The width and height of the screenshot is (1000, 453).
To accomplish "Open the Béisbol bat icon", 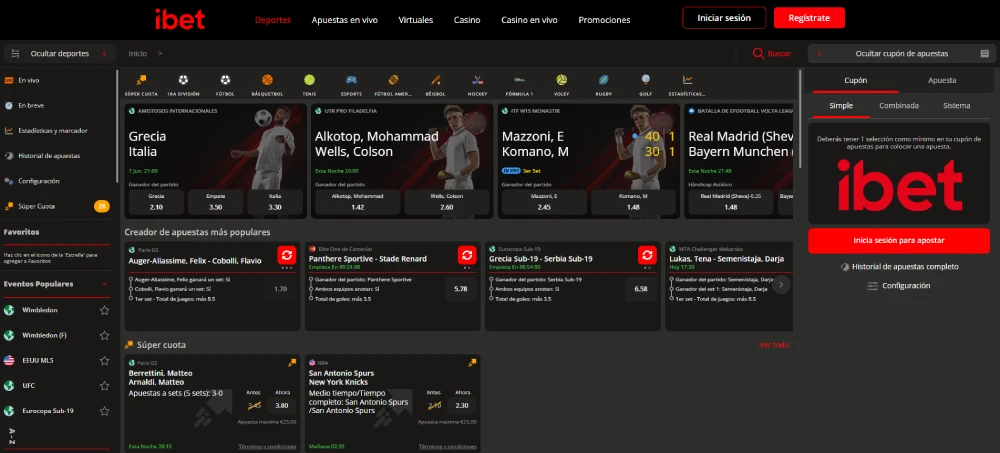I will (x=436, y=80).
